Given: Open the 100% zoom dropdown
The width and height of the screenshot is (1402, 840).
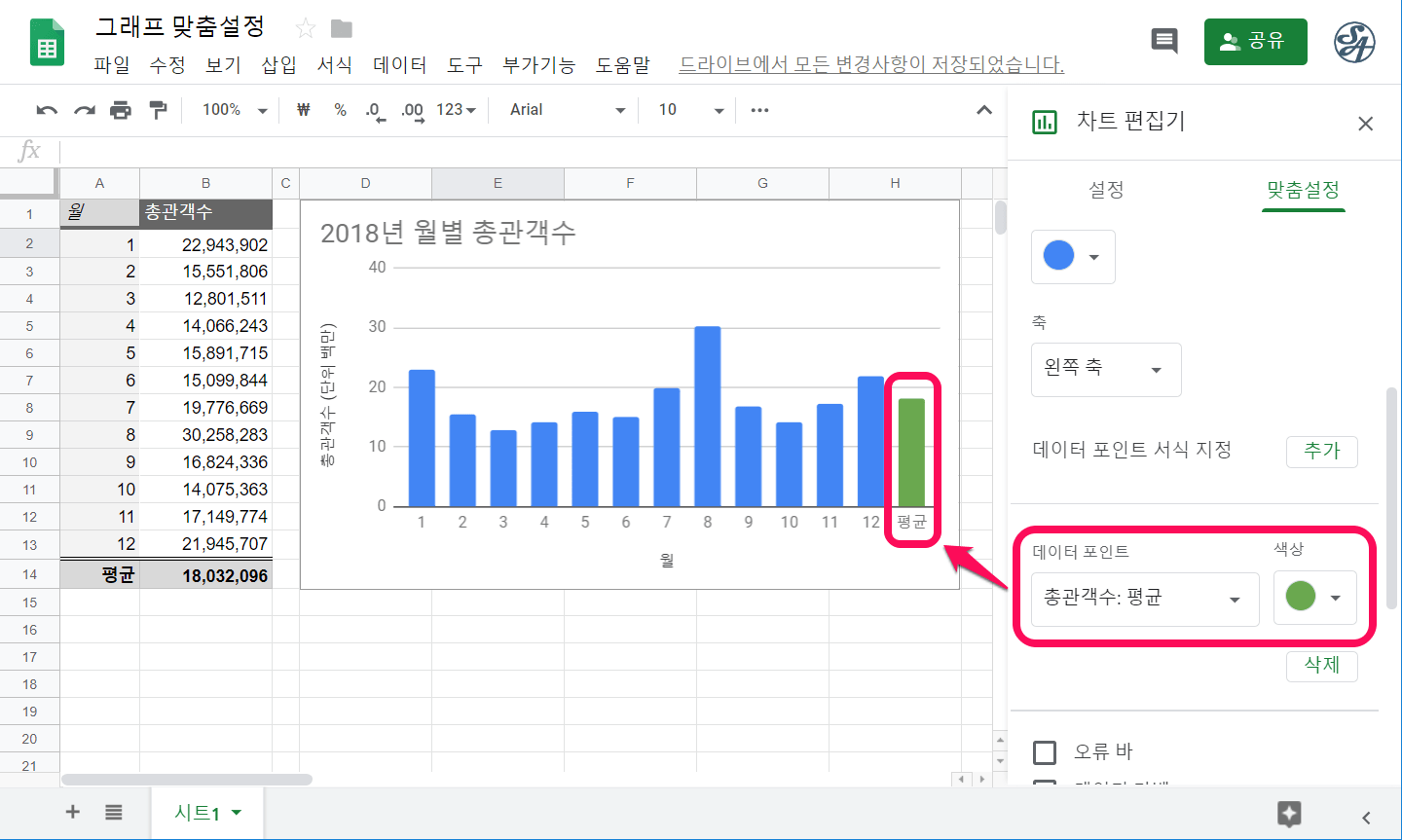Looking at the screenshot, I should coord(234,110).
